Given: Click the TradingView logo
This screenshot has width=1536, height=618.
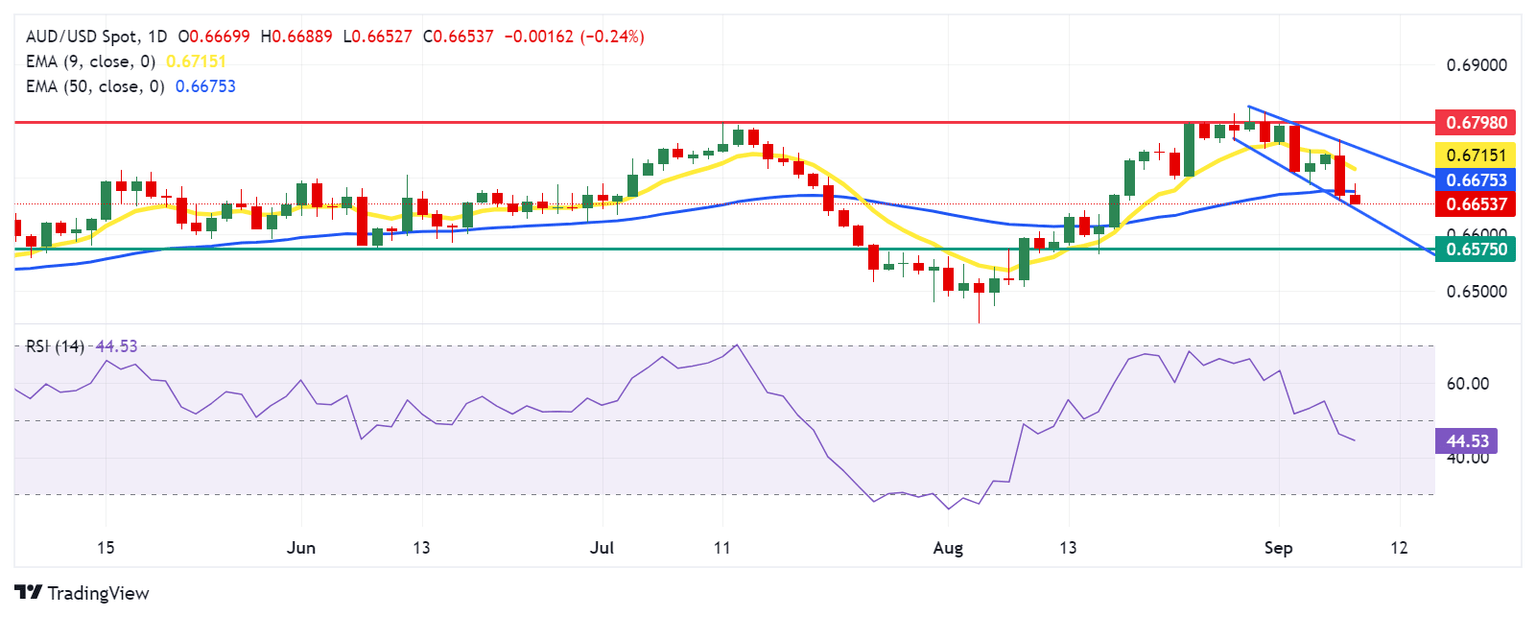Looking at the screenshot, I should 82,593.
